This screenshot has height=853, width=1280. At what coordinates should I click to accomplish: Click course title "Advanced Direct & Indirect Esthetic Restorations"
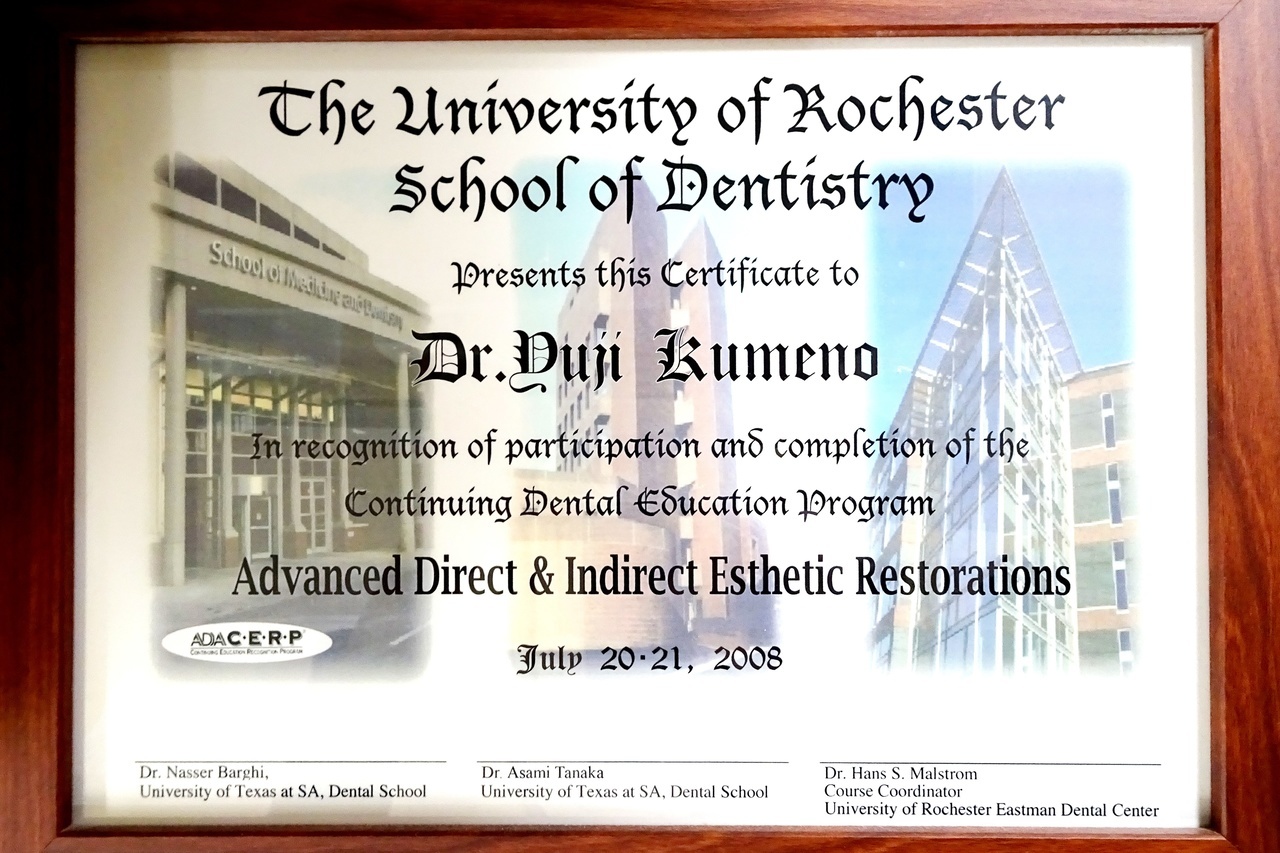tap(651, 577)
